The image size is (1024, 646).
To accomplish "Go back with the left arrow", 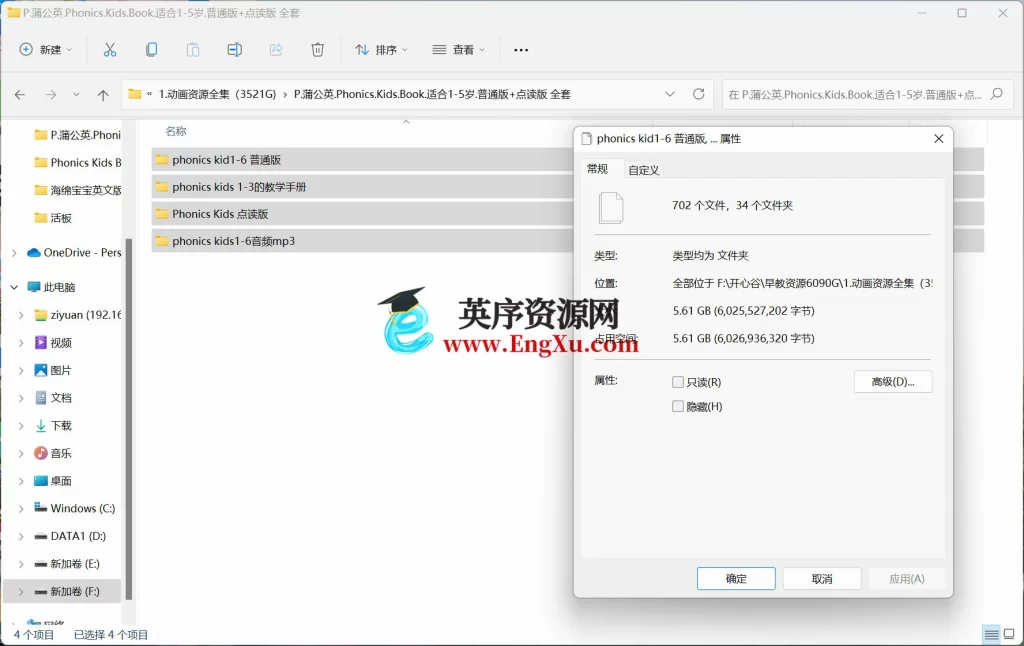I will coord(20,95).
